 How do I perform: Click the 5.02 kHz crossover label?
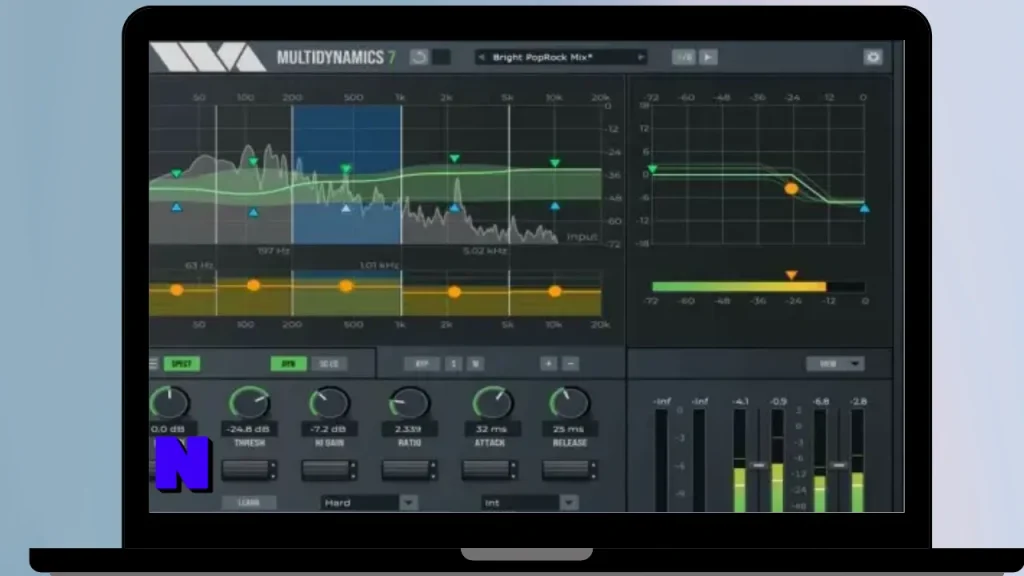click(485, 251)
